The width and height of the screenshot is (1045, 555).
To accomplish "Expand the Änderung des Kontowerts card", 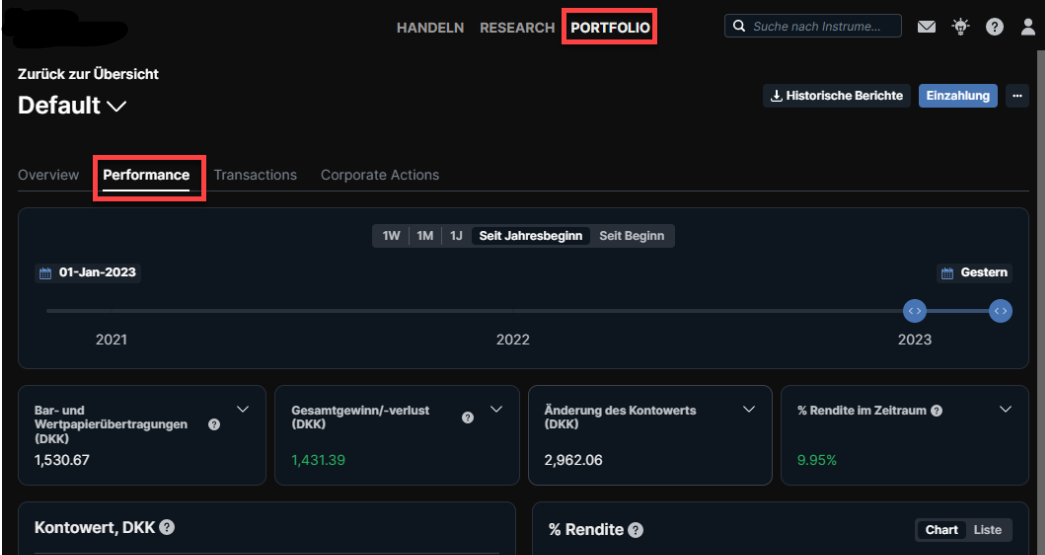I will click(749, 409).
